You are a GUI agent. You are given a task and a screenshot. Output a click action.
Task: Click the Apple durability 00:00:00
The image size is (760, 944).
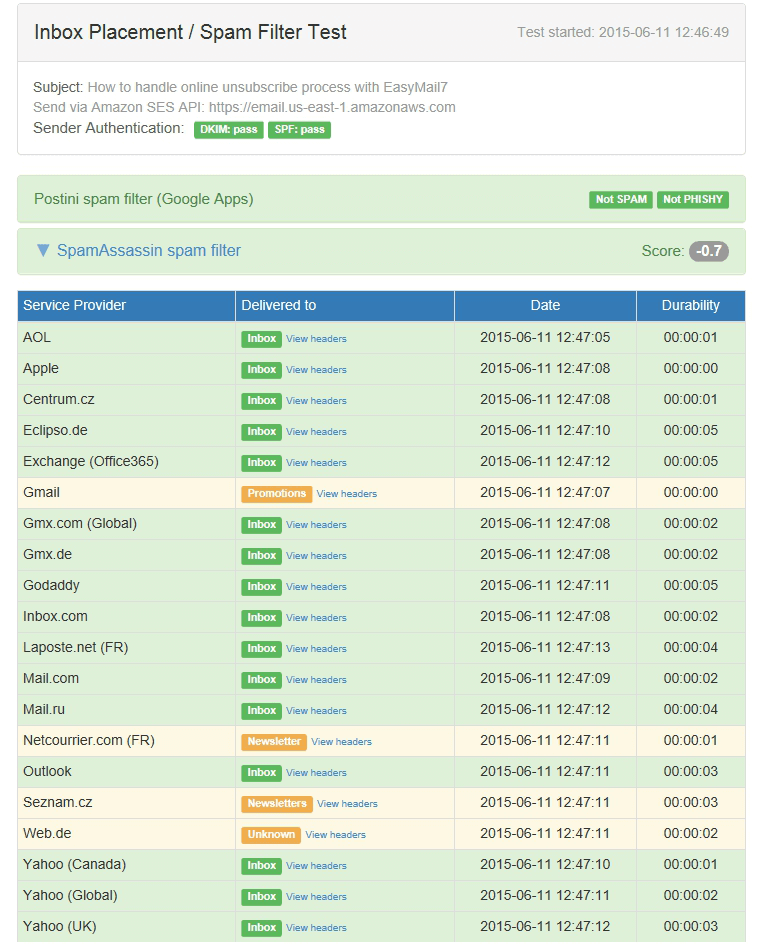(x=691, y=368)
